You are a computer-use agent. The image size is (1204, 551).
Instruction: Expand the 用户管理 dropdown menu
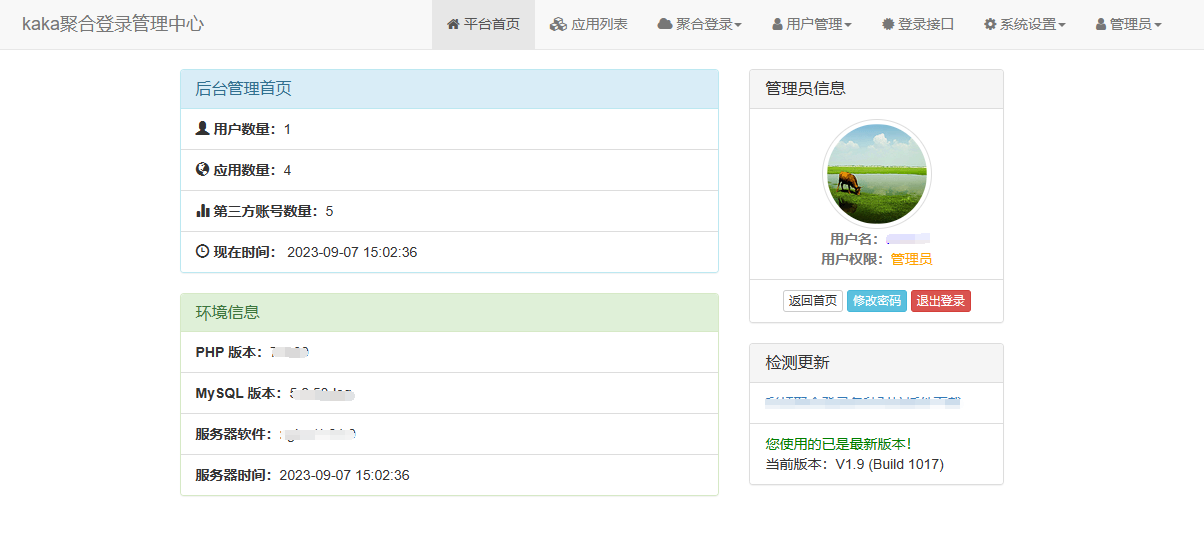click(812, 24)
